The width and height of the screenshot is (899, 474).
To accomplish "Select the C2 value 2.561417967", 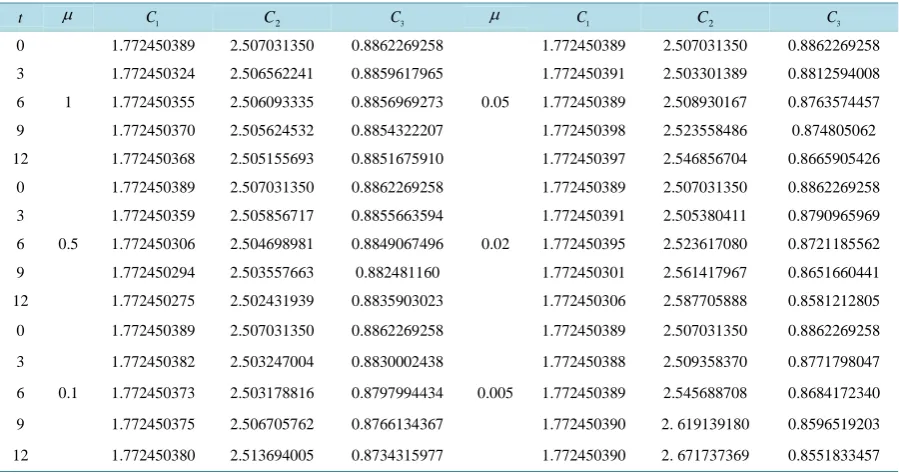I will (x=705, y=272).
